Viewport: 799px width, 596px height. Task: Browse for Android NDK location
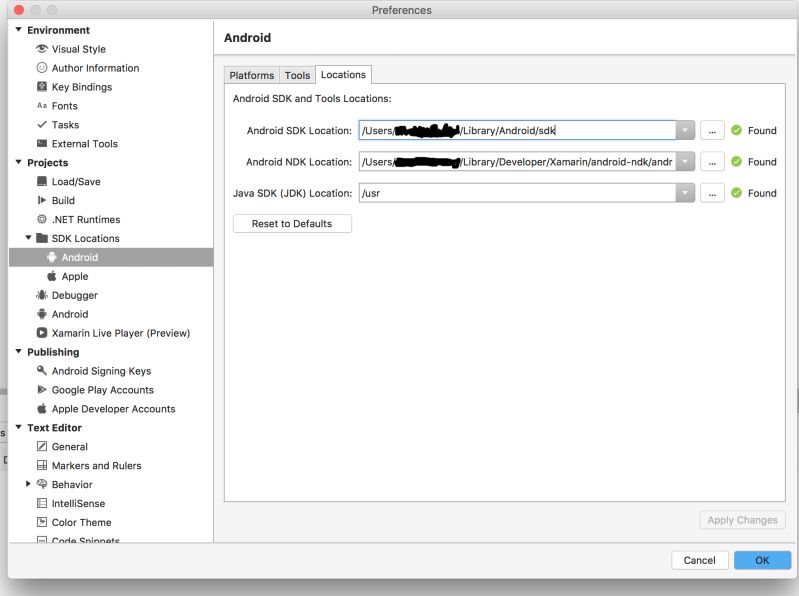pyautogui.click(x=712, y=162)
